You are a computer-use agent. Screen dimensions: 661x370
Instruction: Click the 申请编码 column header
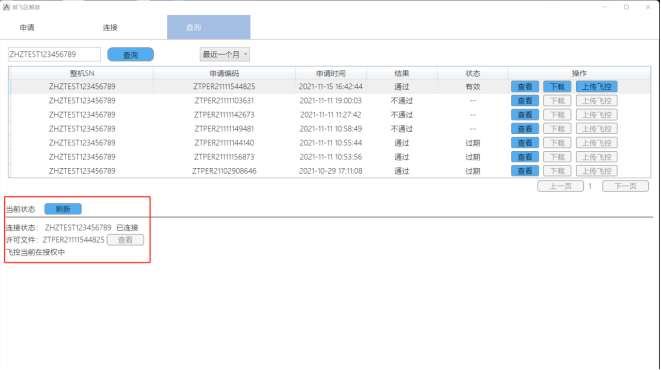click(224, 73)
